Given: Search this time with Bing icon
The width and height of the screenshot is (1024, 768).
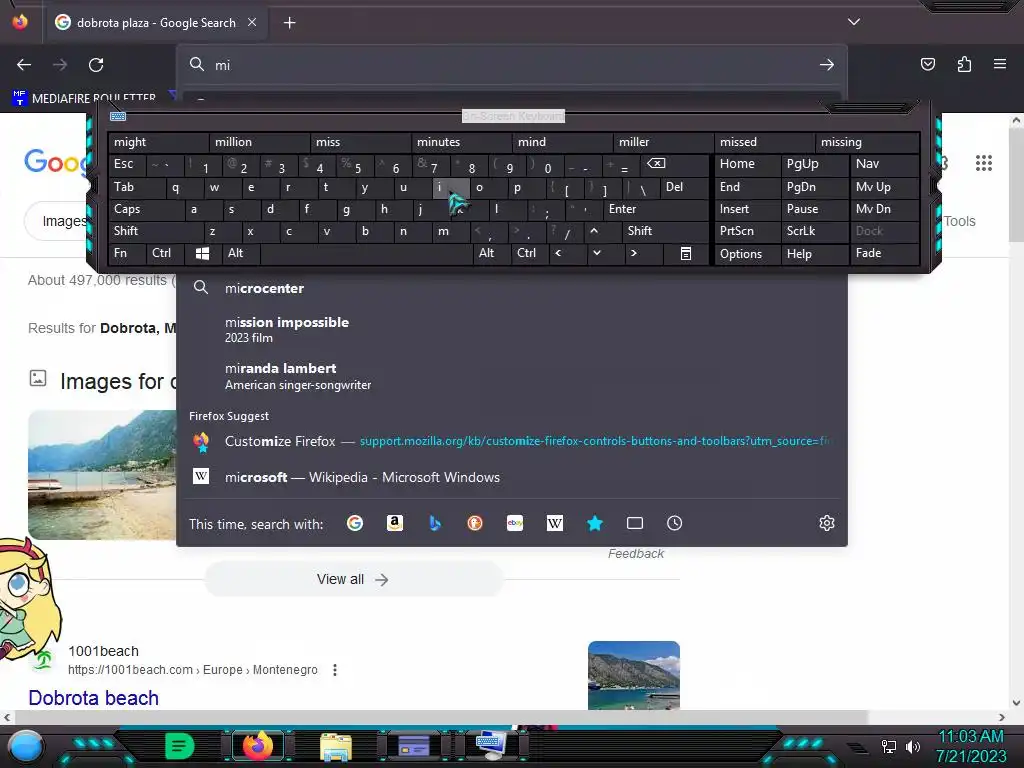Looking at the screenshot, I should (435, 523).
